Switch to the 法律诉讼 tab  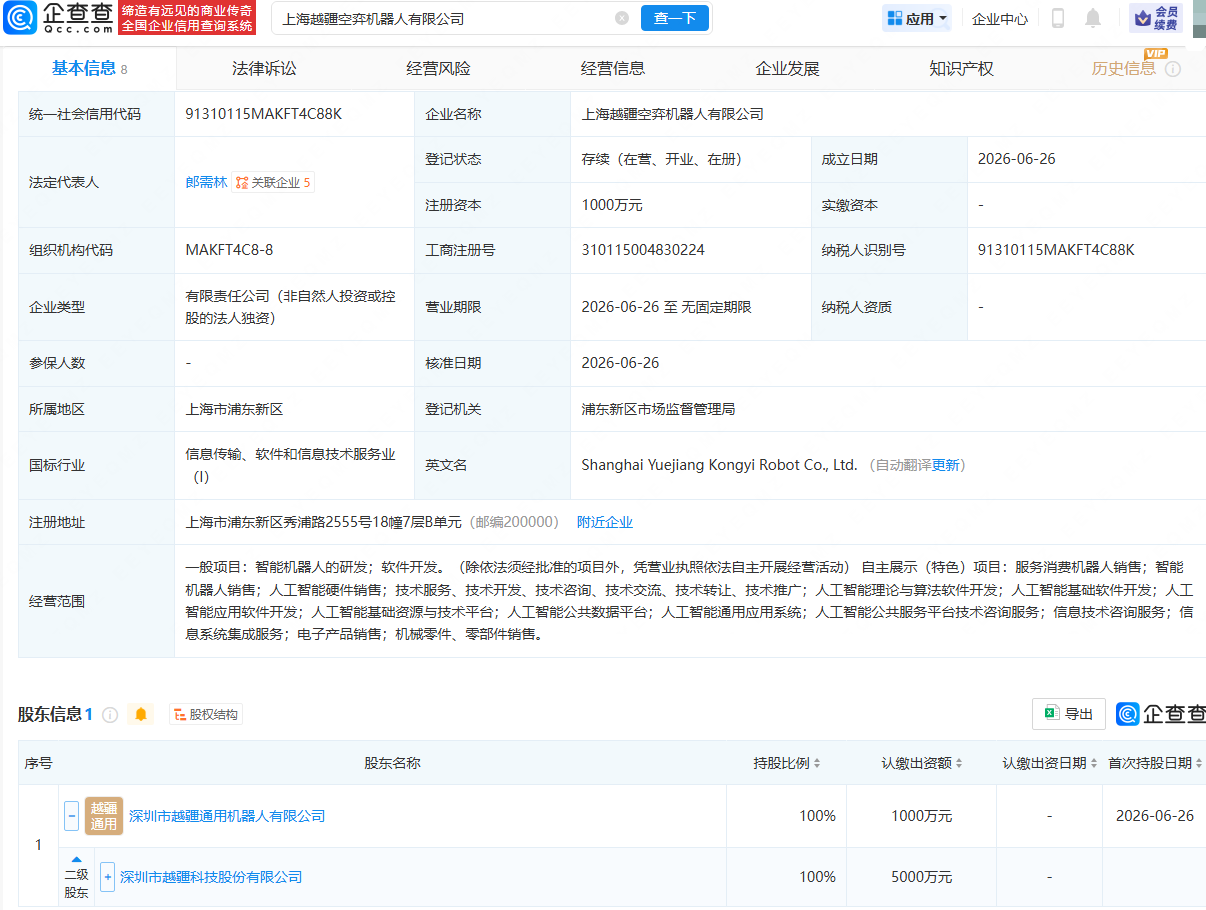pos(264,68)
